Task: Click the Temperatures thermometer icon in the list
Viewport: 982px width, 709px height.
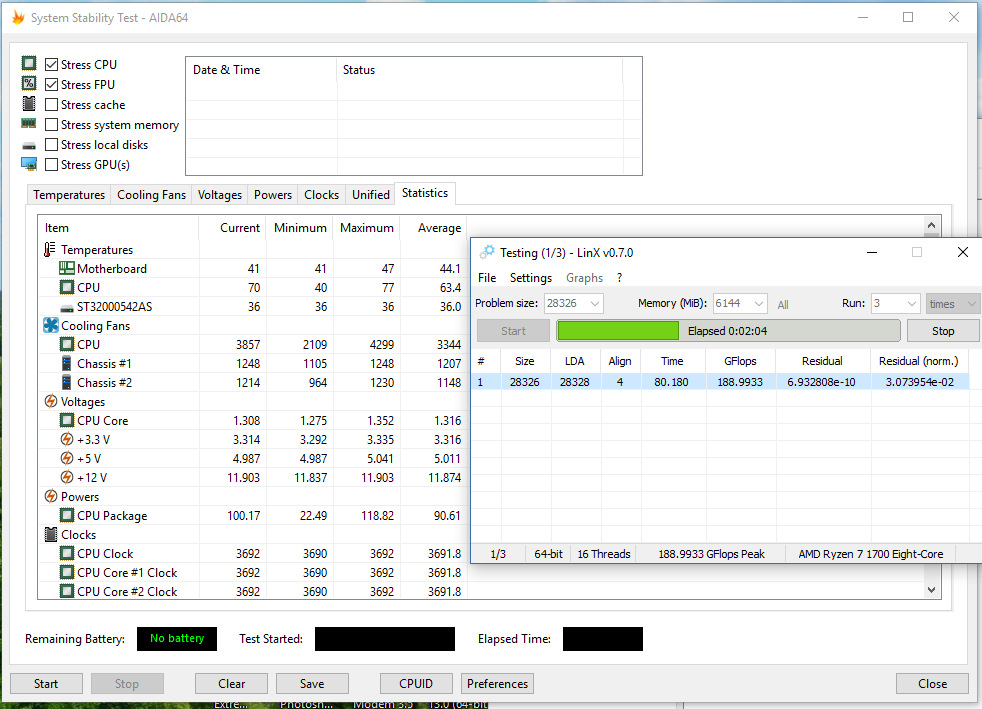Action: click(49, 249)
